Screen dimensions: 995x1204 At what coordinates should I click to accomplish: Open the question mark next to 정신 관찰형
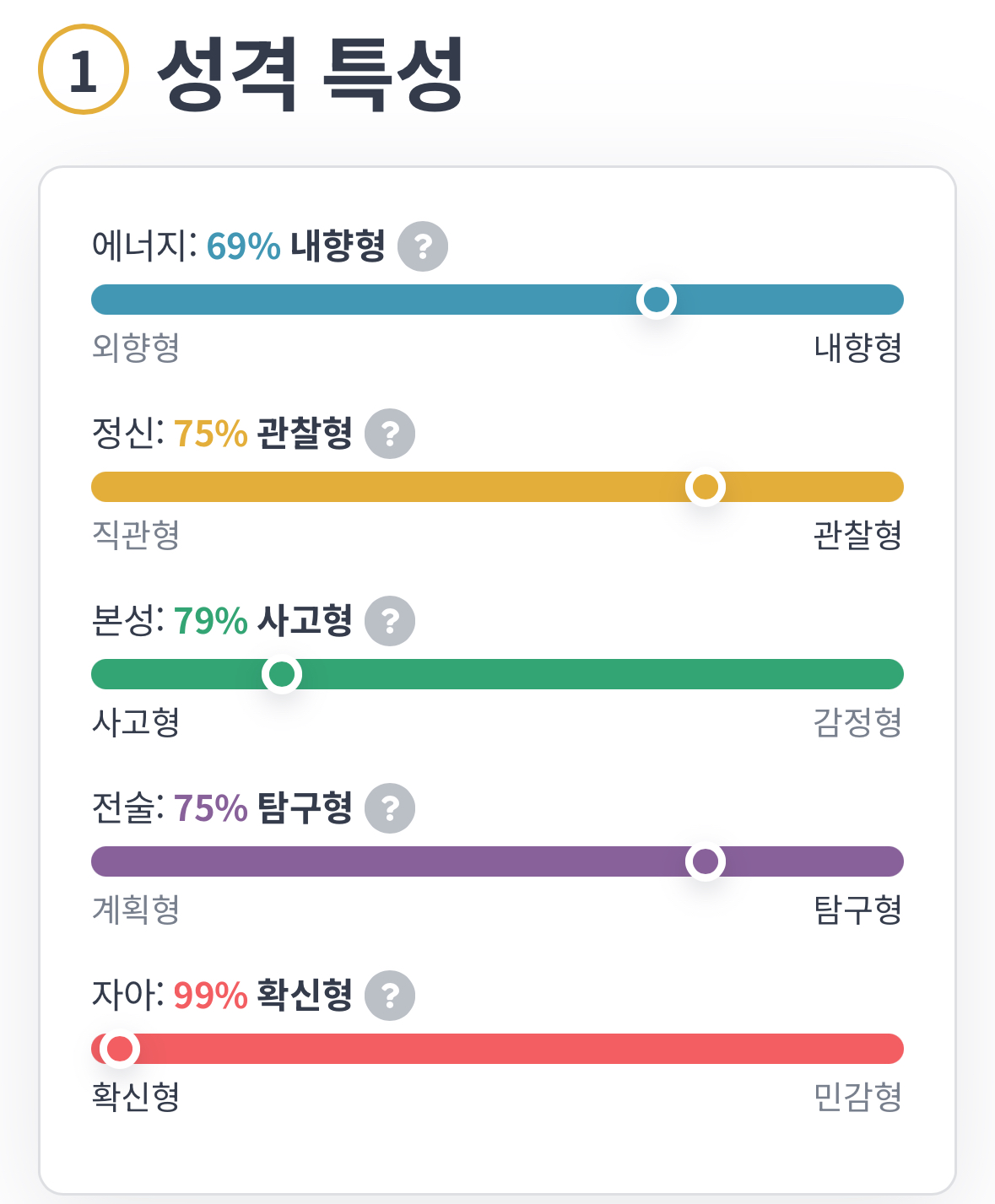(390, 434)
